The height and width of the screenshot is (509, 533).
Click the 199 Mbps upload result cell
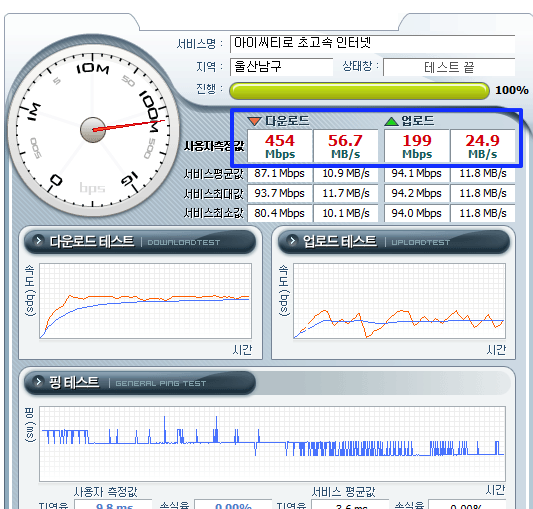coord(417,146)
